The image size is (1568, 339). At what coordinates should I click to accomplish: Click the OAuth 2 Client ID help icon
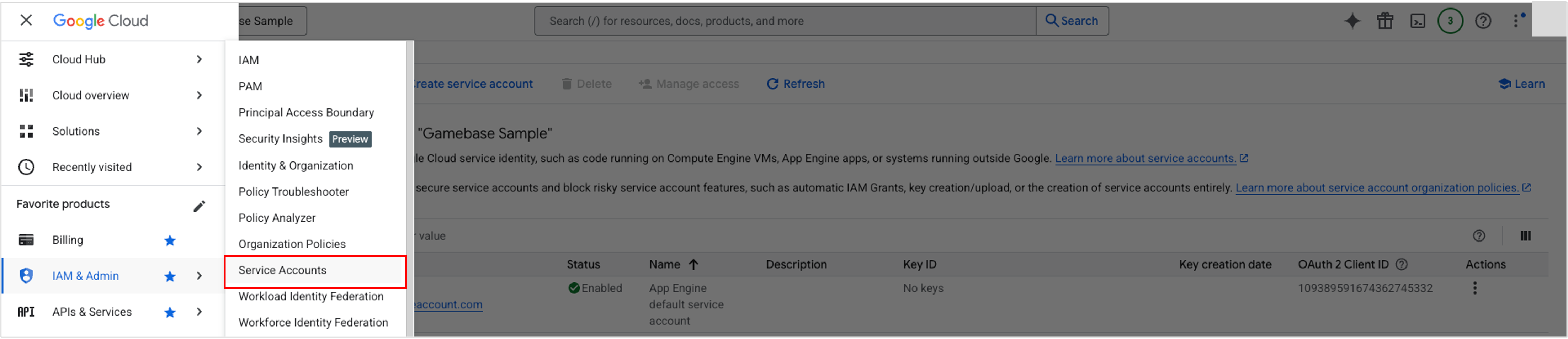pos(1402,265)
